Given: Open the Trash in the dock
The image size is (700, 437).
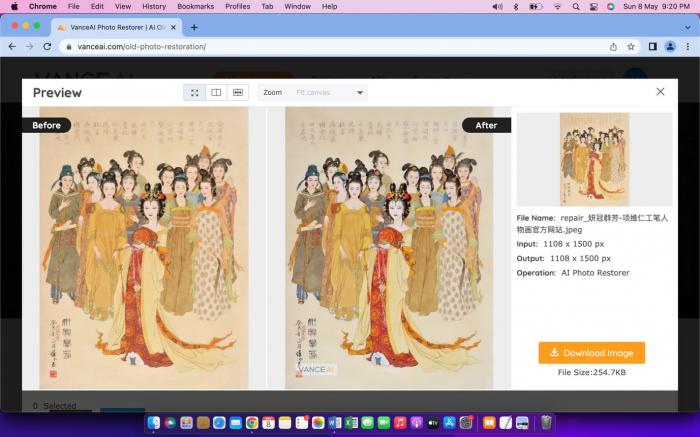Looking at the screenshot, I should pyautogui.click(x=546, y=422).
